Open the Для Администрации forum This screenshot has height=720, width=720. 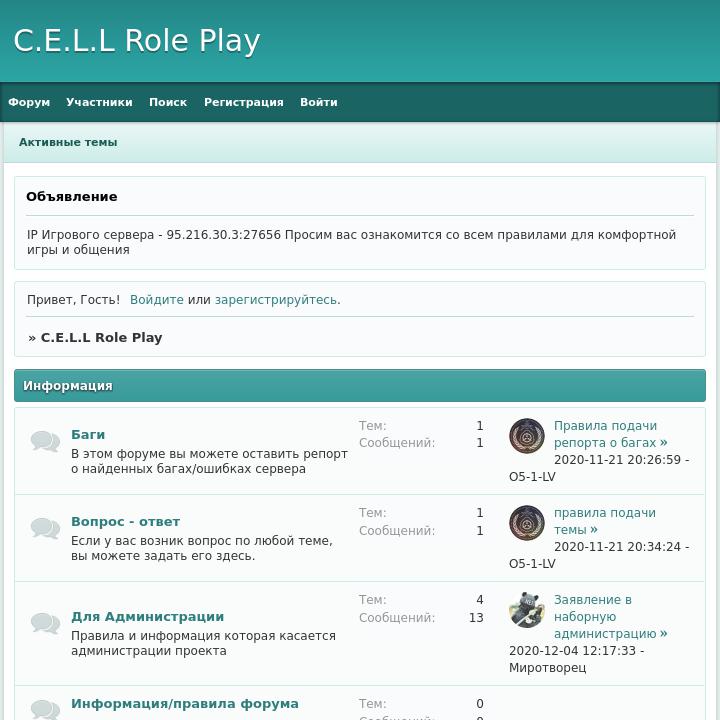point(147,616)
